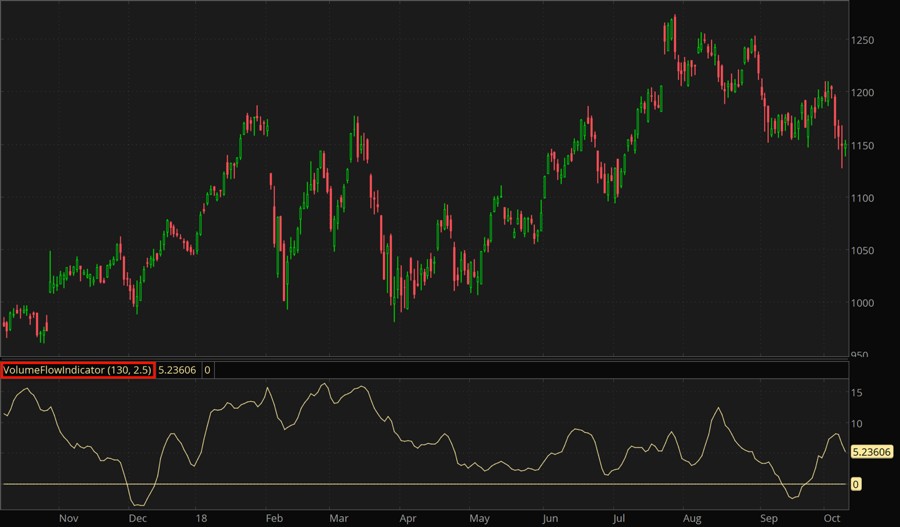Select the Oct marker on time axis
Screen dimensions: 900x527
(831, 518)
